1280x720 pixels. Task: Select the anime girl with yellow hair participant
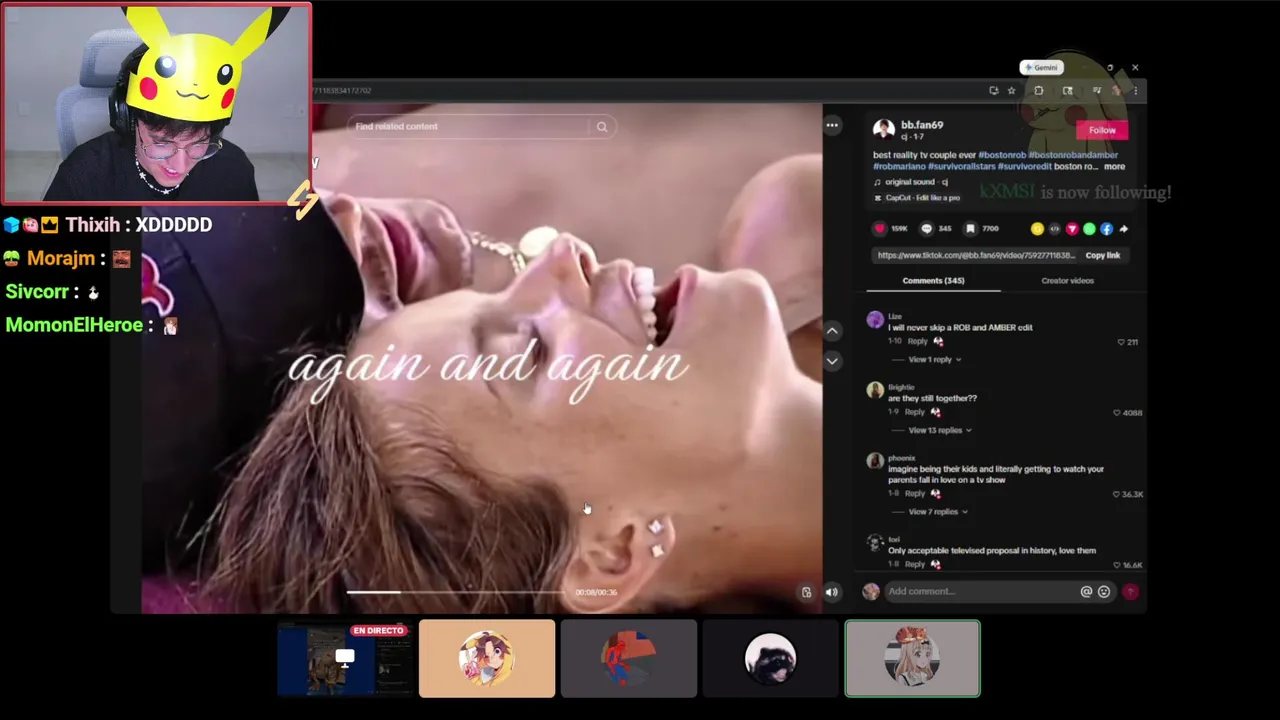point(487,658)
